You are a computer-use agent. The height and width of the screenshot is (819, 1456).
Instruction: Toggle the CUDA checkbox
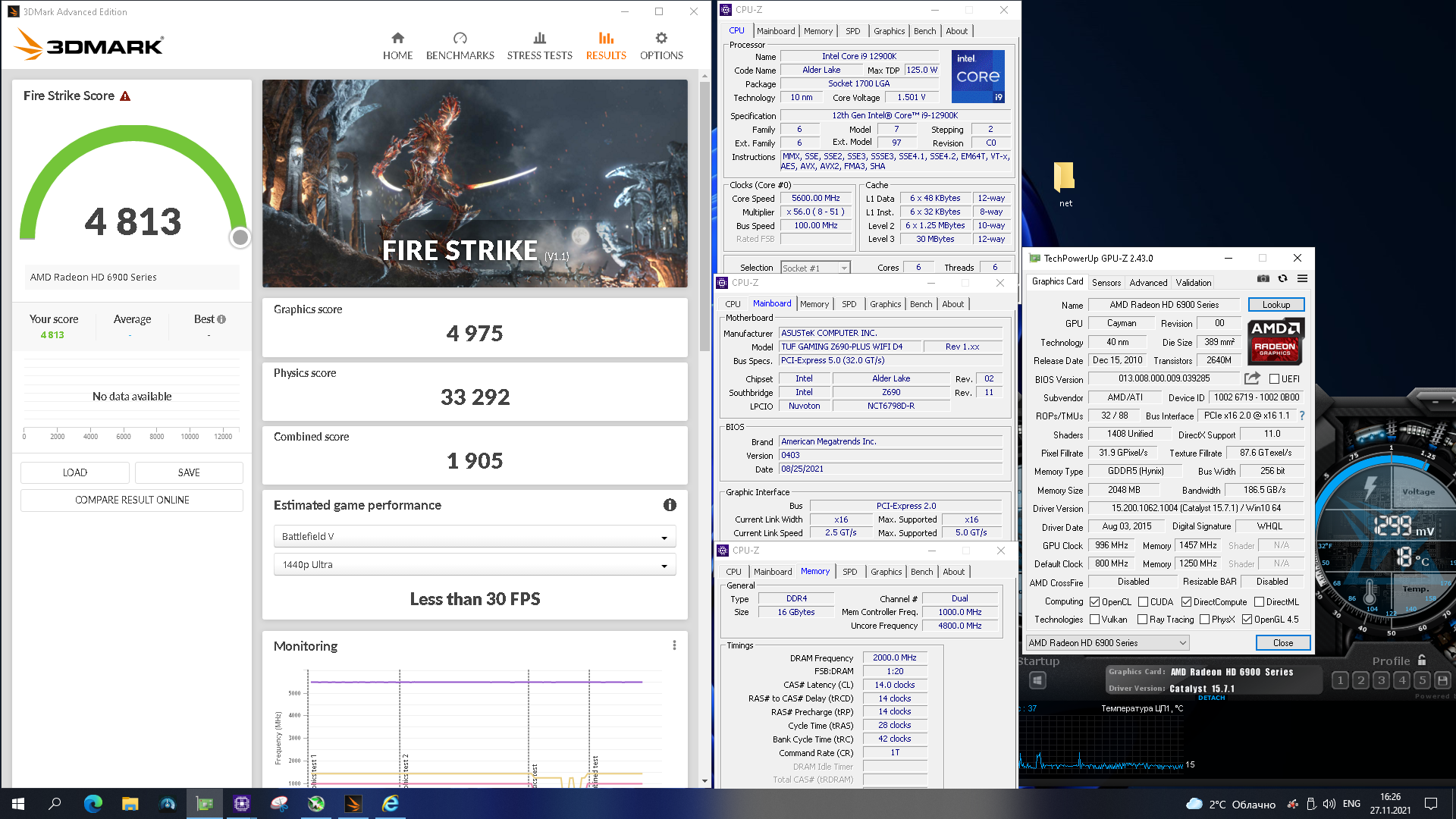(1143, 602)
